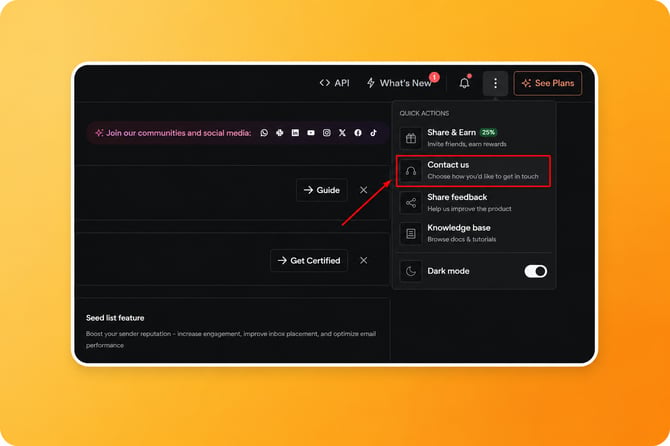Open Knowledge base from quick actions
This screenshot has height=446, width=670.
point(473,233)
